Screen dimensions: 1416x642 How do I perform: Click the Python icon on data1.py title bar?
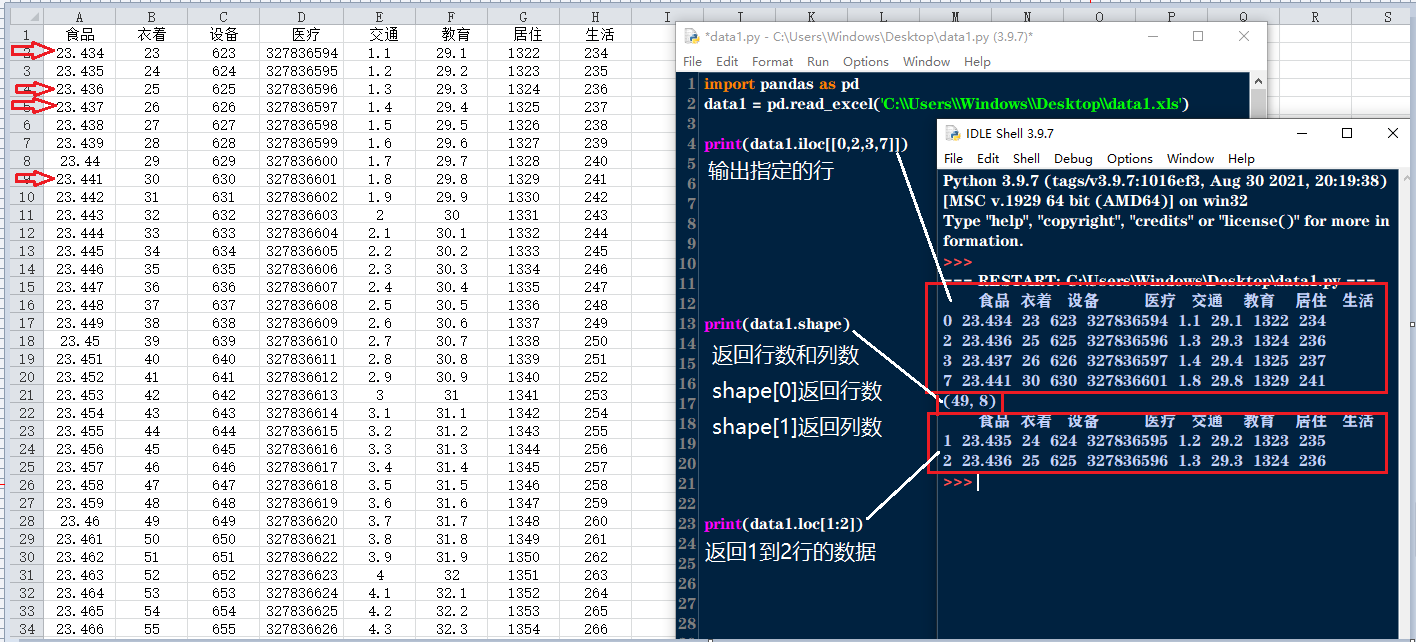click(690, 36)
